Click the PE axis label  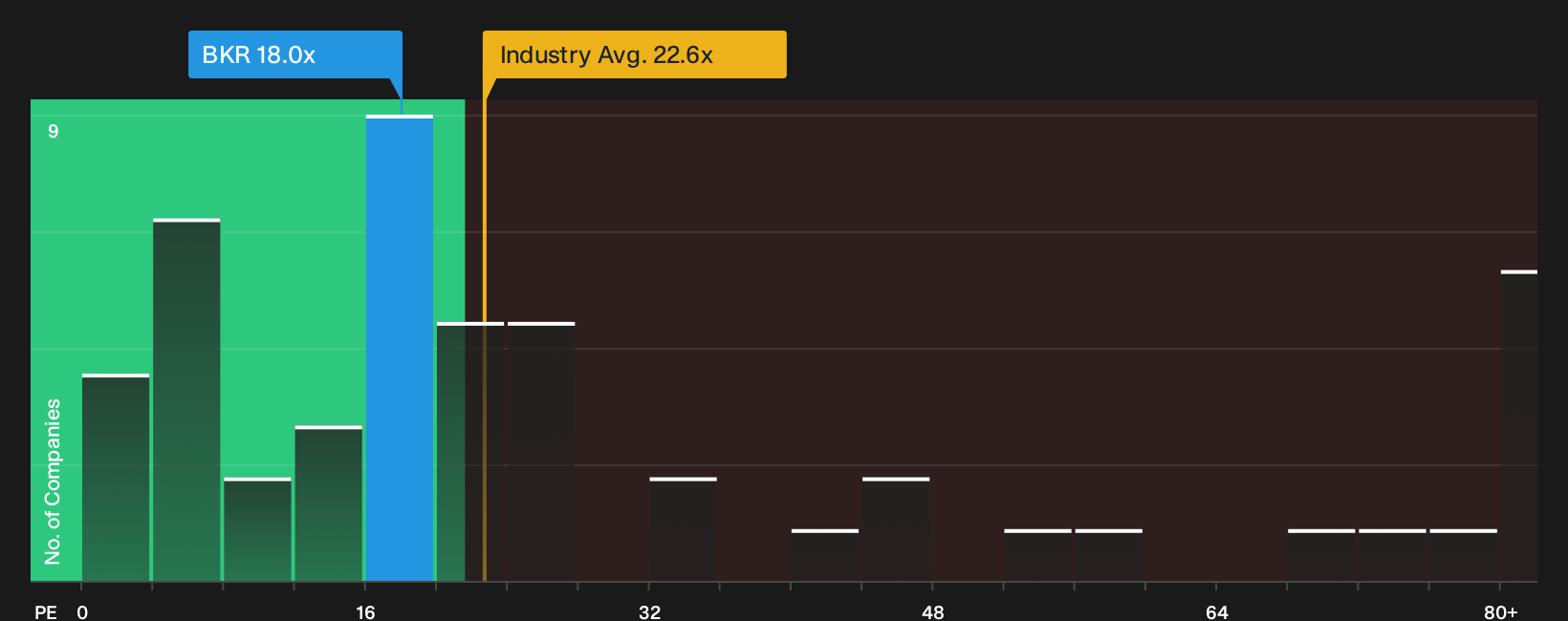[46, 611]
